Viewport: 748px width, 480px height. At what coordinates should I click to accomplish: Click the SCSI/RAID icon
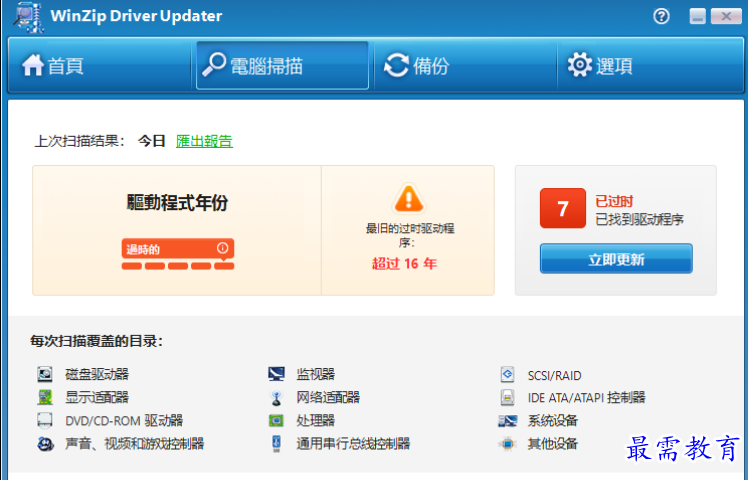[x=507, y=375]
